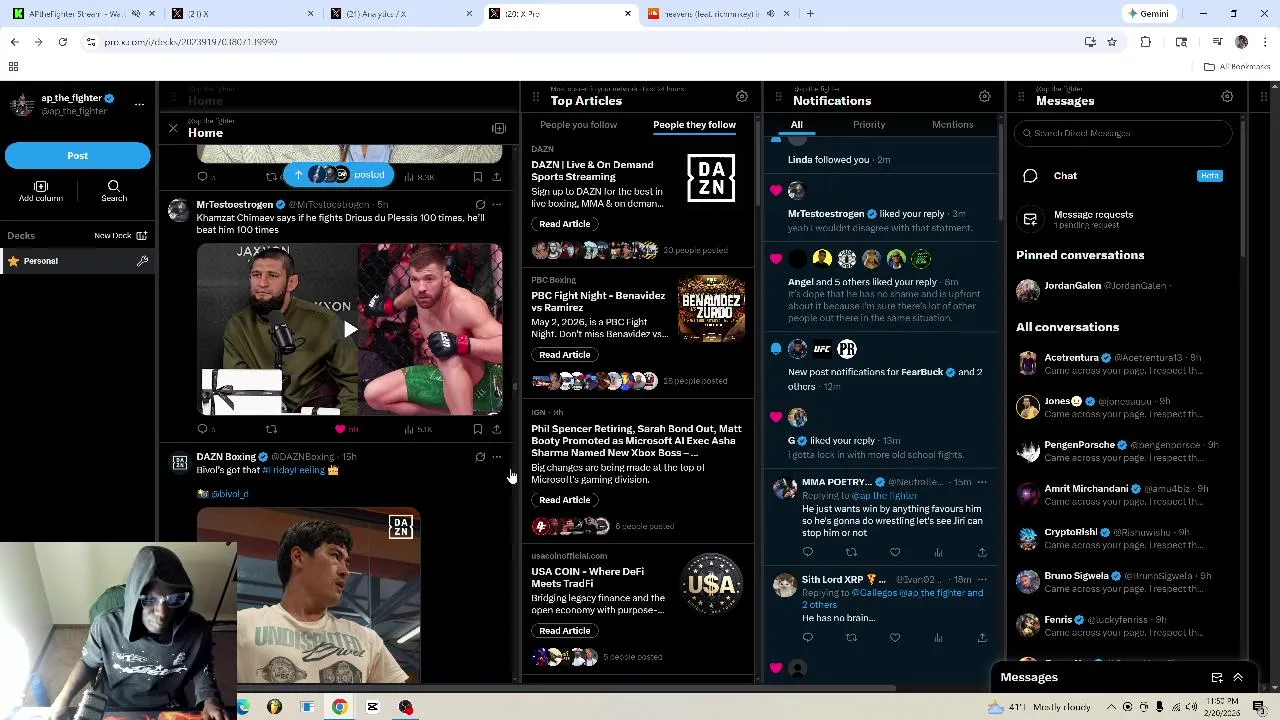Screen dimensions: 1280x720
Task: Open account options menu beside ap_the_fighter
Action: click(139, 104)
